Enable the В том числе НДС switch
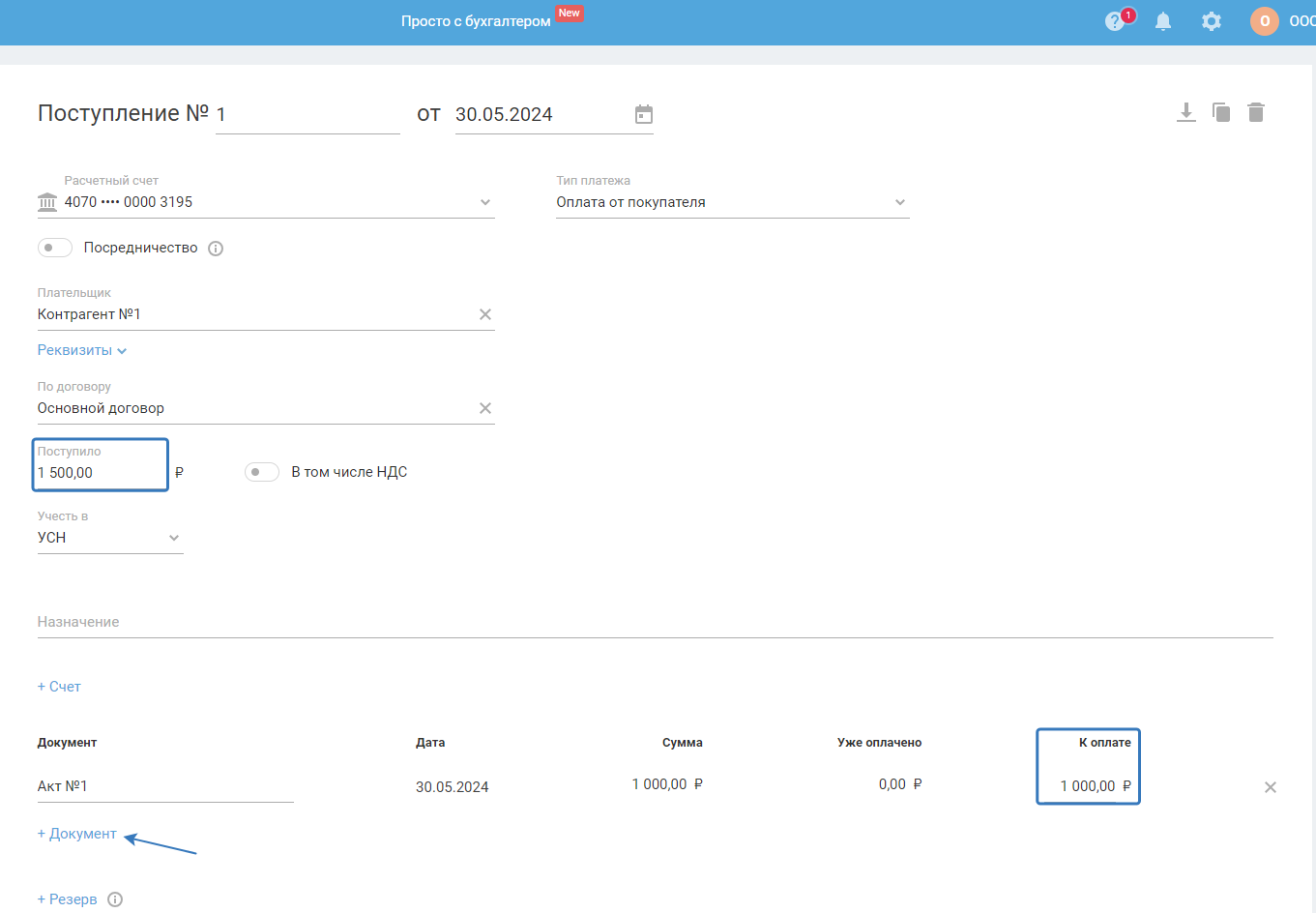 tap(262, 472)
